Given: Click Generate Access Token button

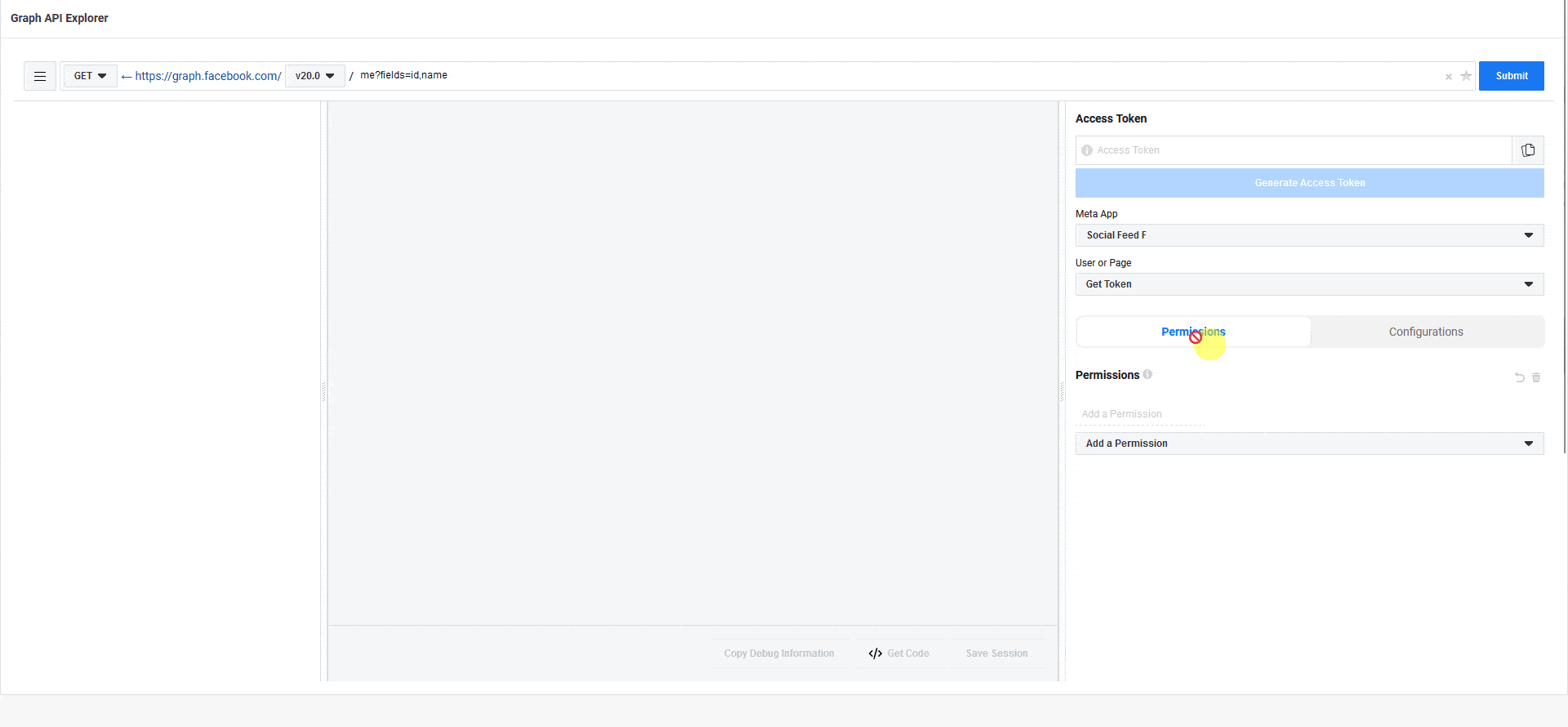Looking at the screenshot, I should point(1309,183).
